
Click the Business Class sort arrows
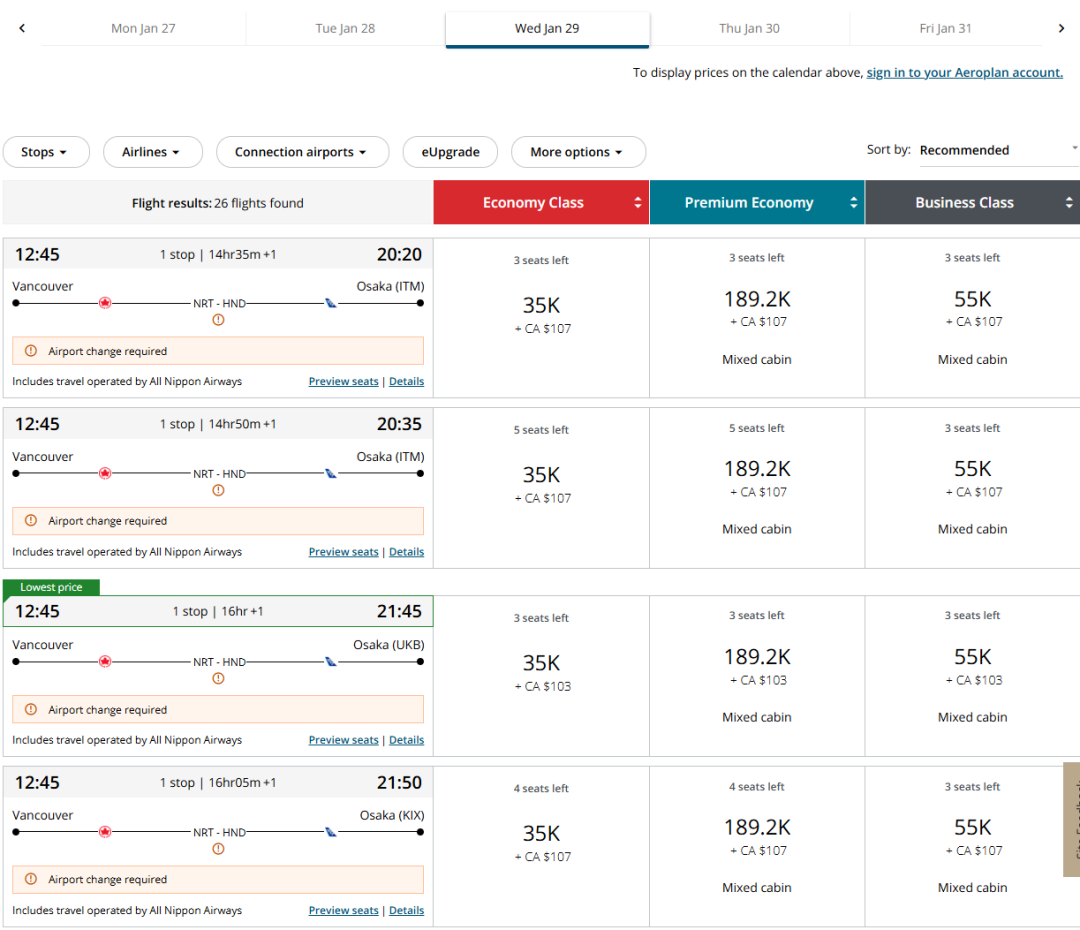click(x=1069, y=203)
